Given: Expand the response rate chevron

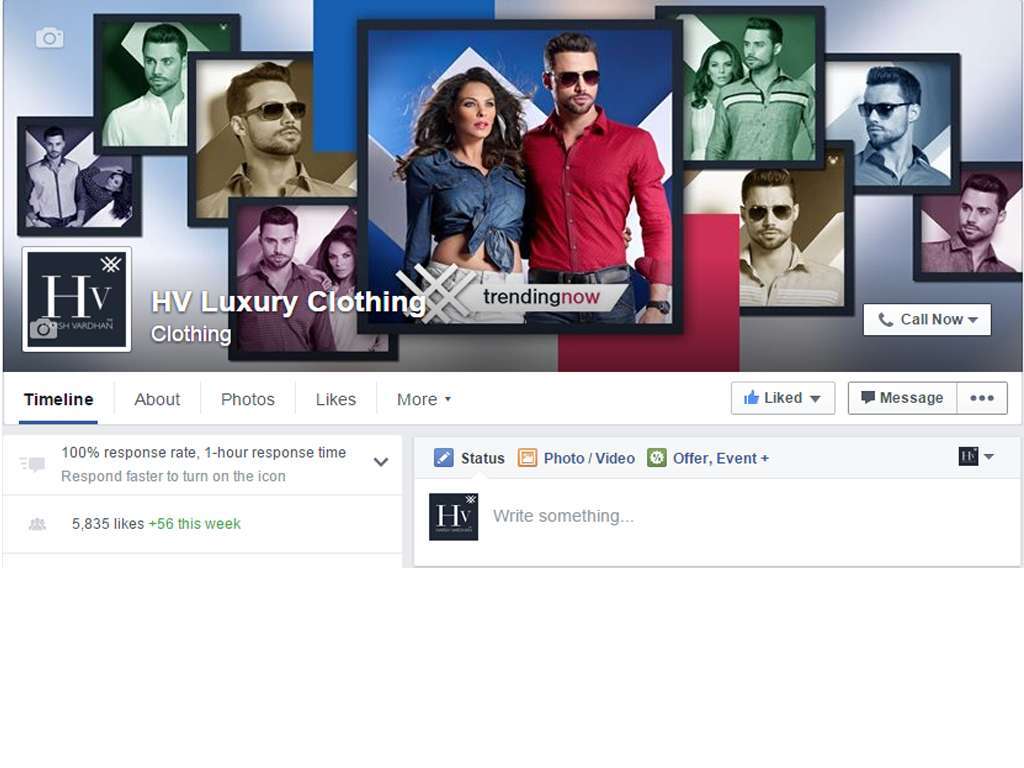Looking at the screenshot, I should point(381,462).
